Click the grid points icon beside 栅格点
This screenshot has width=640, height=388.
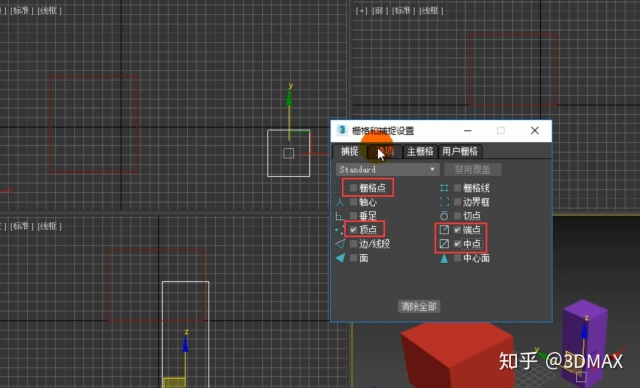[x=338, y=188]
